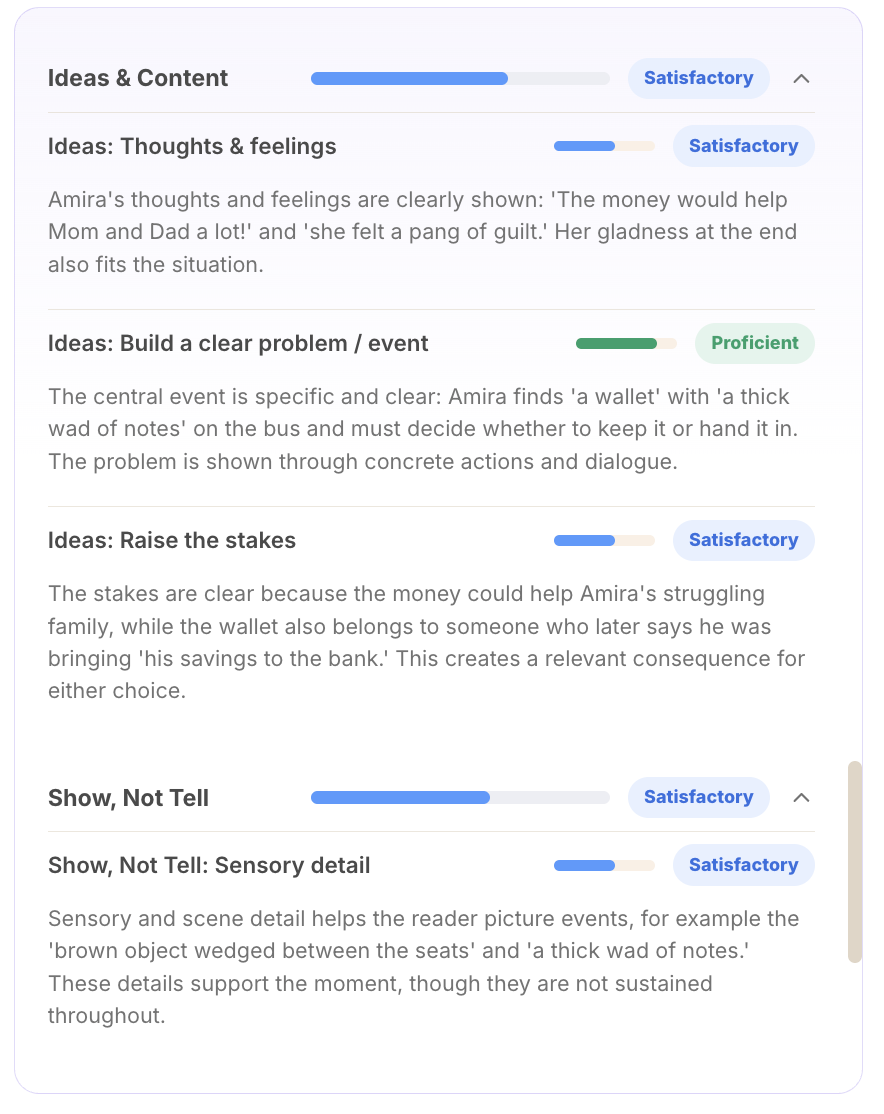Click the Show, Not Tell heading
884x1114 pixels.
[129, 798]
